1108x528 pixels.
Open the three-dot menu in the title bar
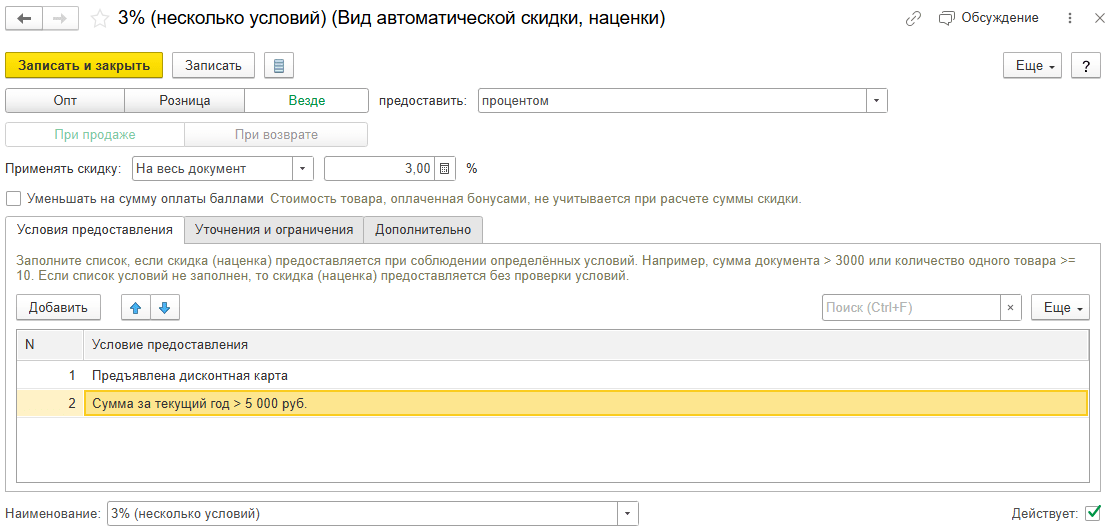coord(1071,19)
